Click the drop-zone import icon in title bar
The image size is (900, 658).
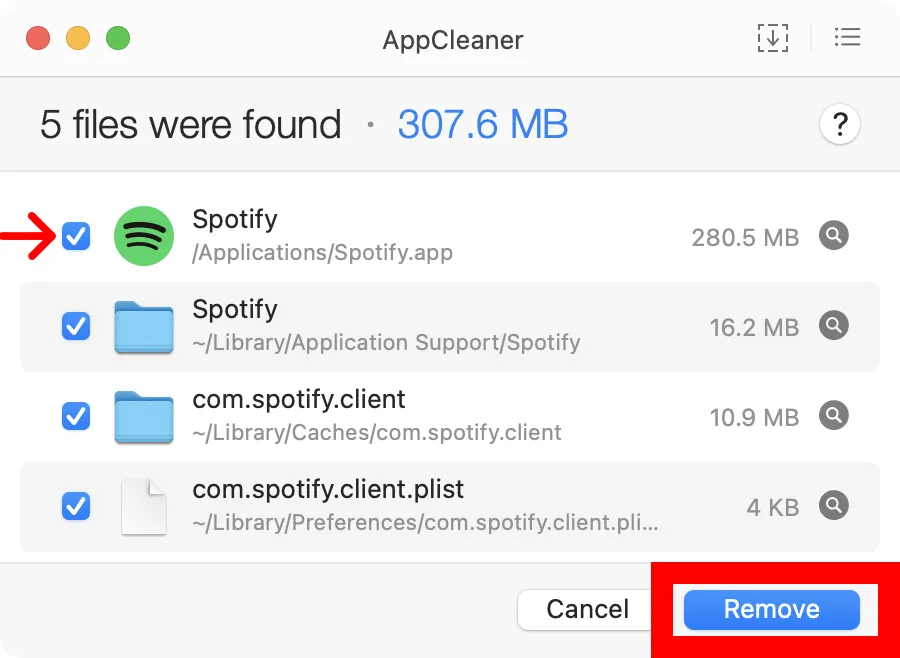pyautogui.click(x=772, y=39)
